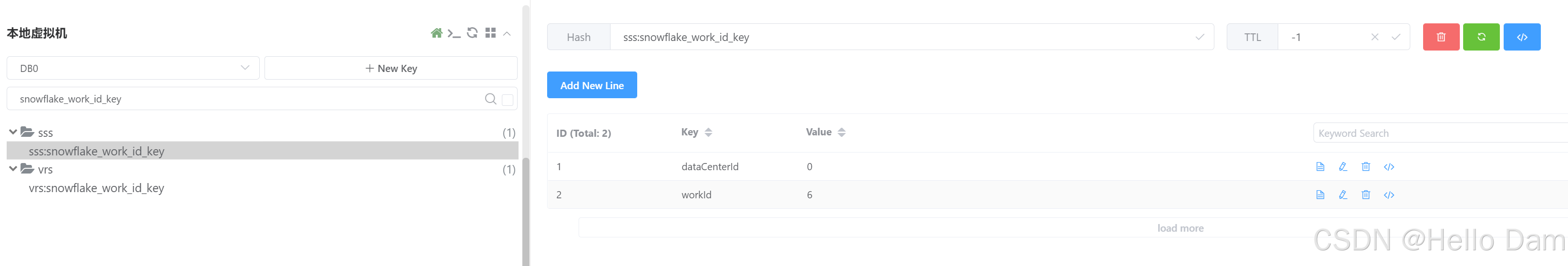
Task: Select the vrs folder node
Action: (x=46, y=169)
